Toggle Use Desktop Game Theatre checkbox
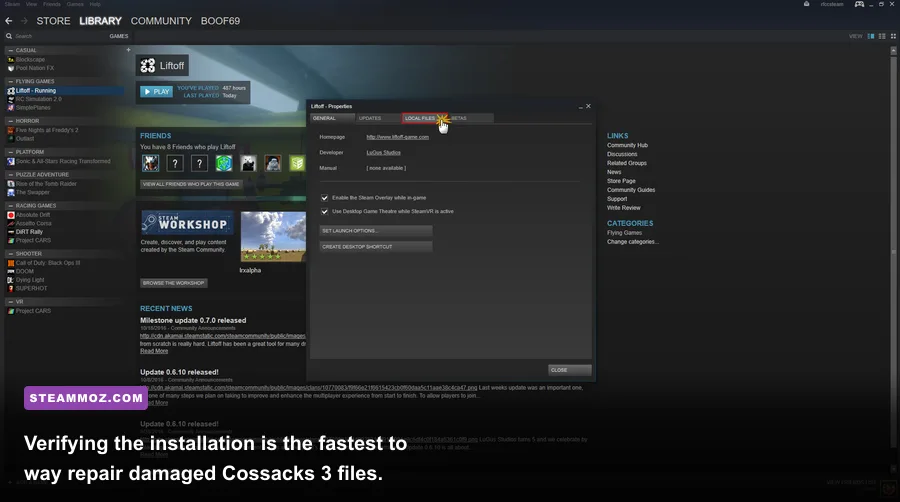The width and height of the screenshot is (900, 502). pos(324,212)
